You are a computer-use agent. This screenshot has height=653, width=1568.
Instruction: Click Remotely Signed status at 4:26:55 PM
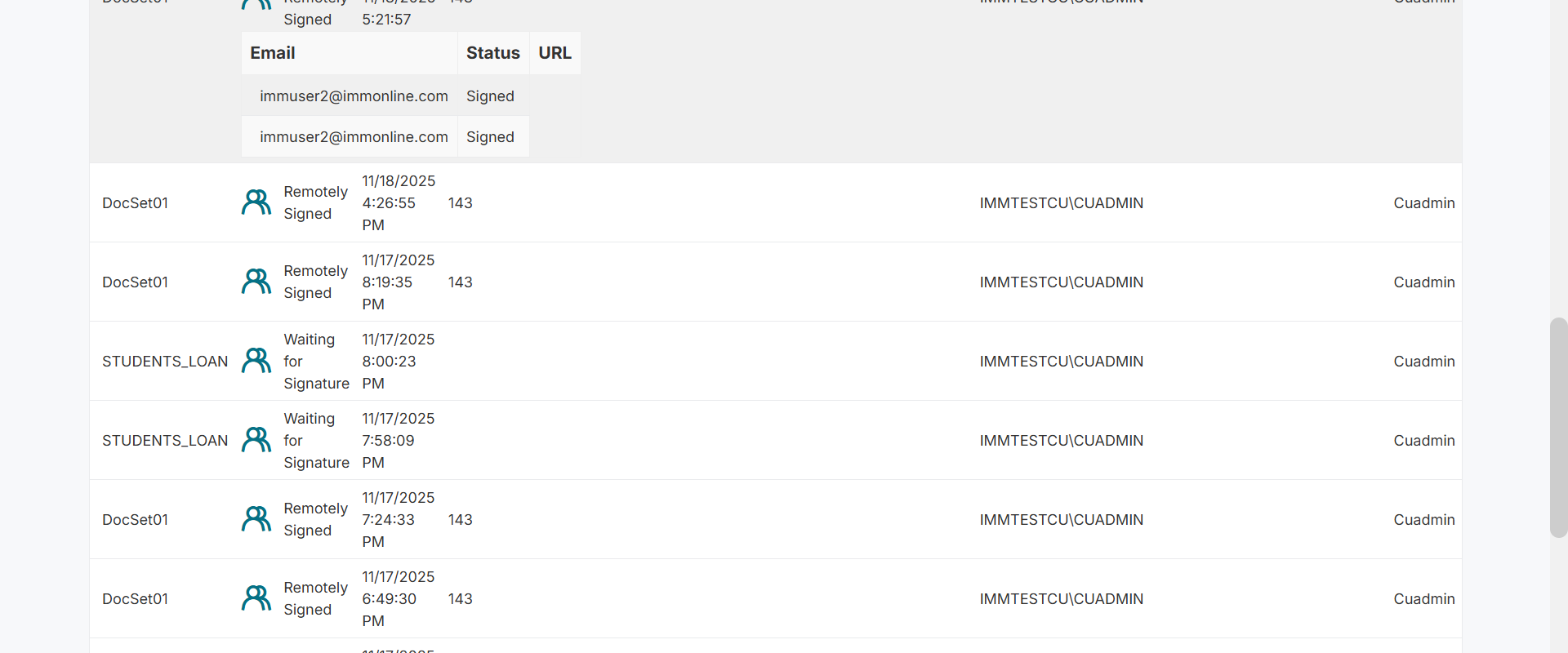pos(315,202)
